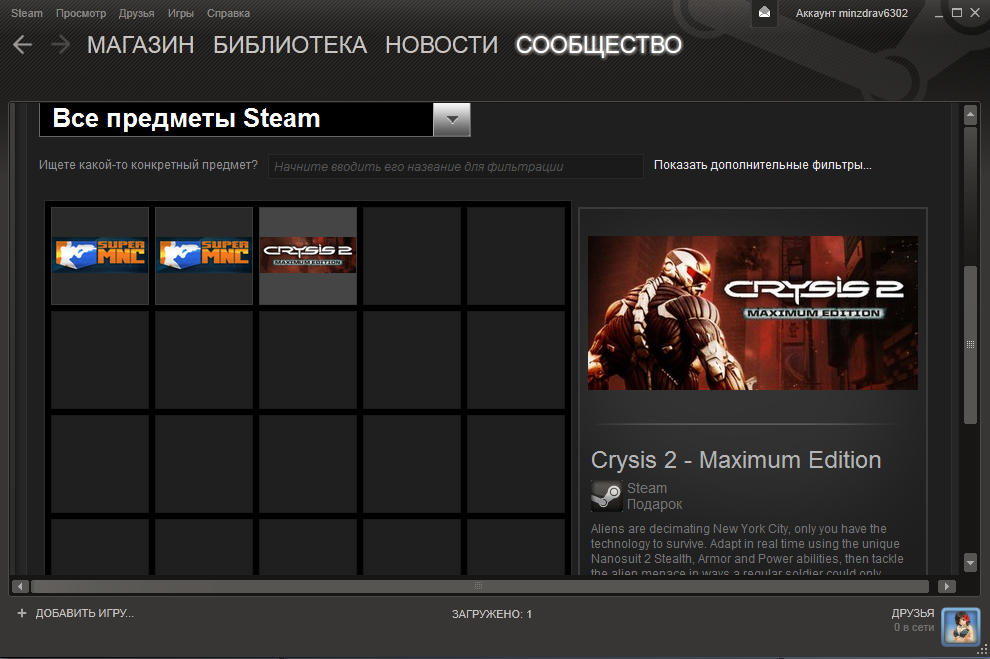Open the Steam menu
Viewport: 990px width, 659px height.
[x=27, y=13]
